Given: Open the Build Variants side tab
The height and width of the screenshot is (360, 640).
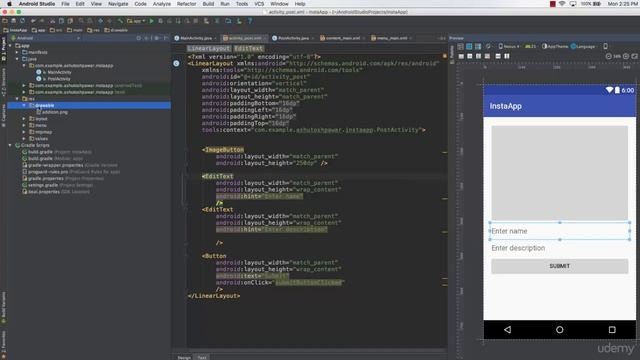Looking at the screenshot, I should point(4,307).
